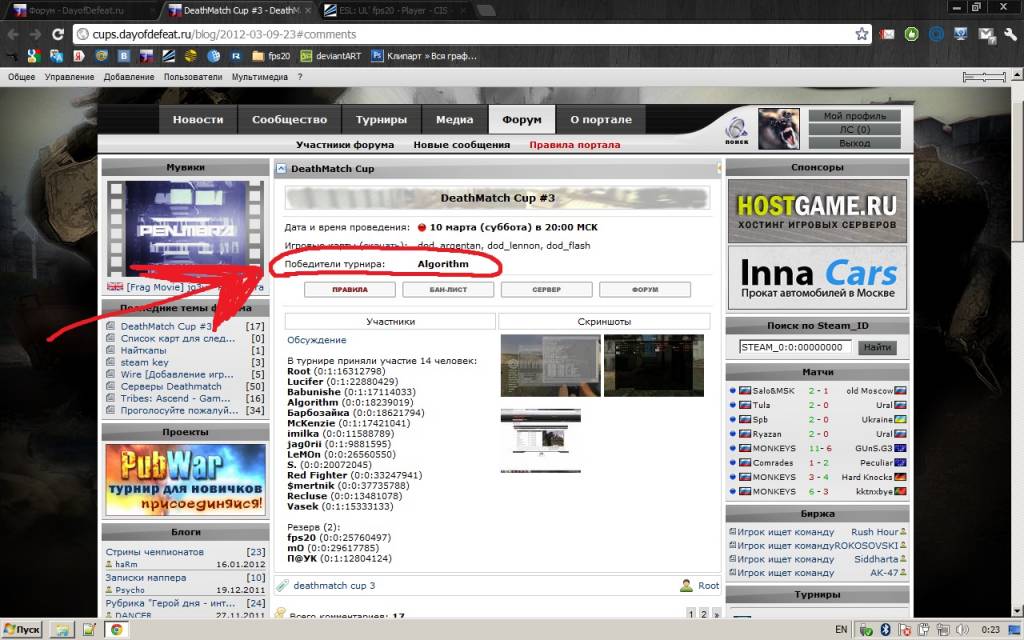Open the Новые сообщения link
Image resolution: width=1024 pixels, height=640 pixels.
(462, 145)
